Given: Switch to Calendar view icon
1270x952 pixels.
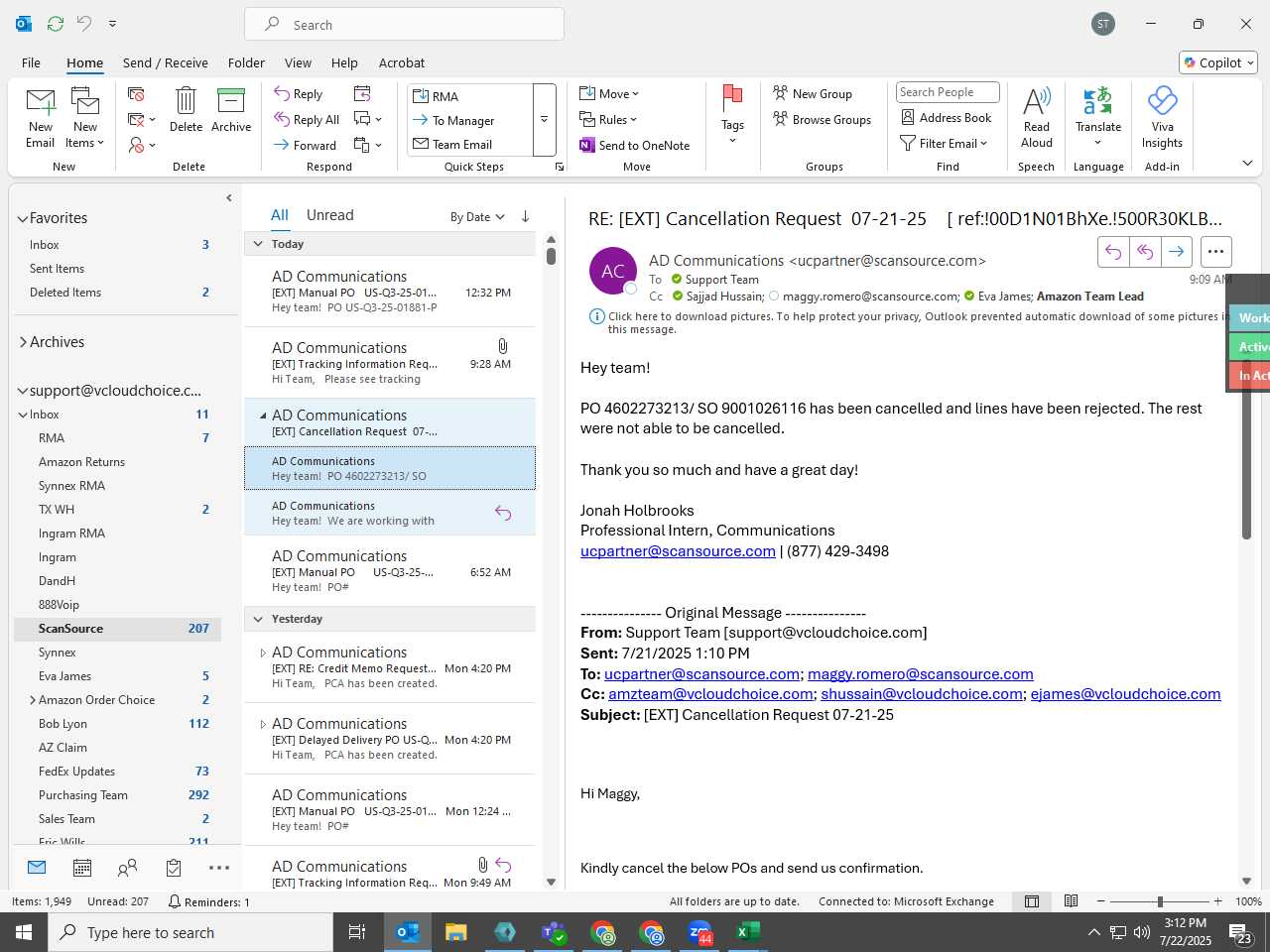Looking at the screenshot, I should pyautogui.click(x=82, y=868).
